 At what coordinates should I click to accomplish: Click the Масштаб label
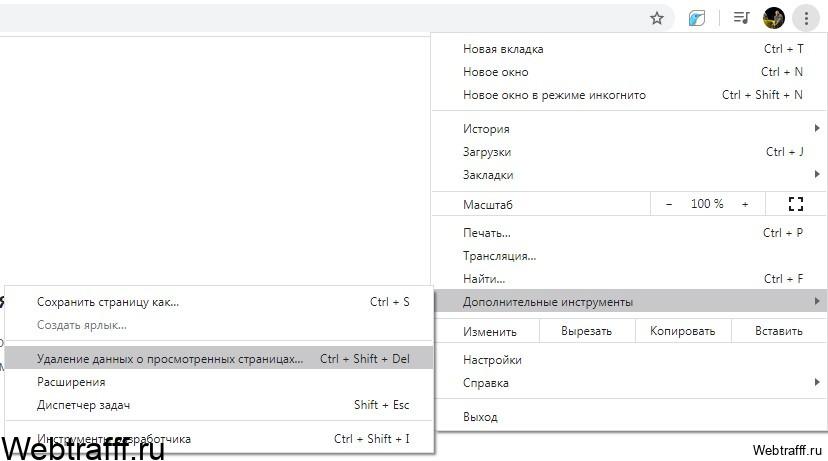click(487, 204)
